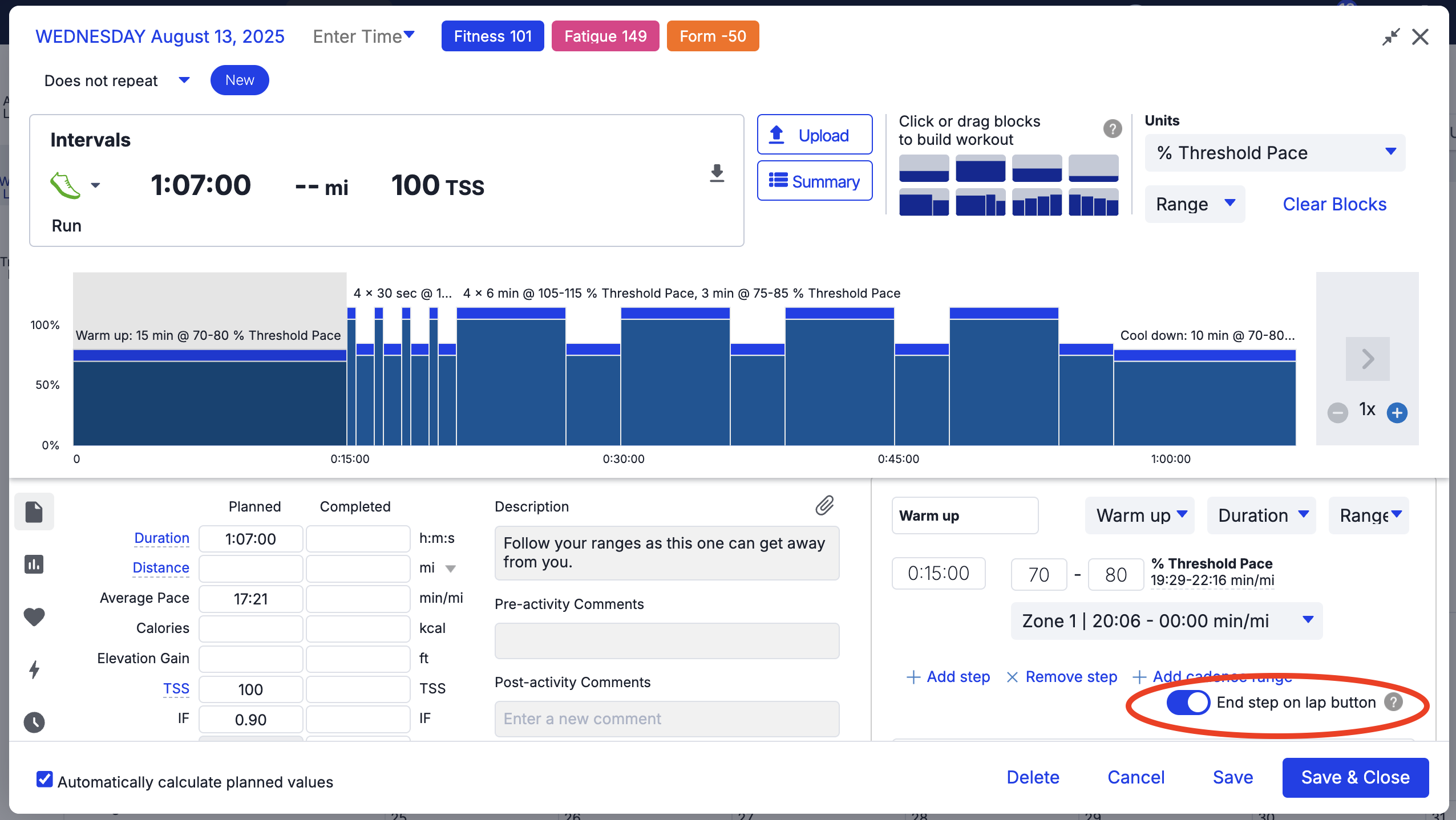Viewport: 1456px width, 820px height.
Task: Click the paperclip attachment icon
Action: 824,505
